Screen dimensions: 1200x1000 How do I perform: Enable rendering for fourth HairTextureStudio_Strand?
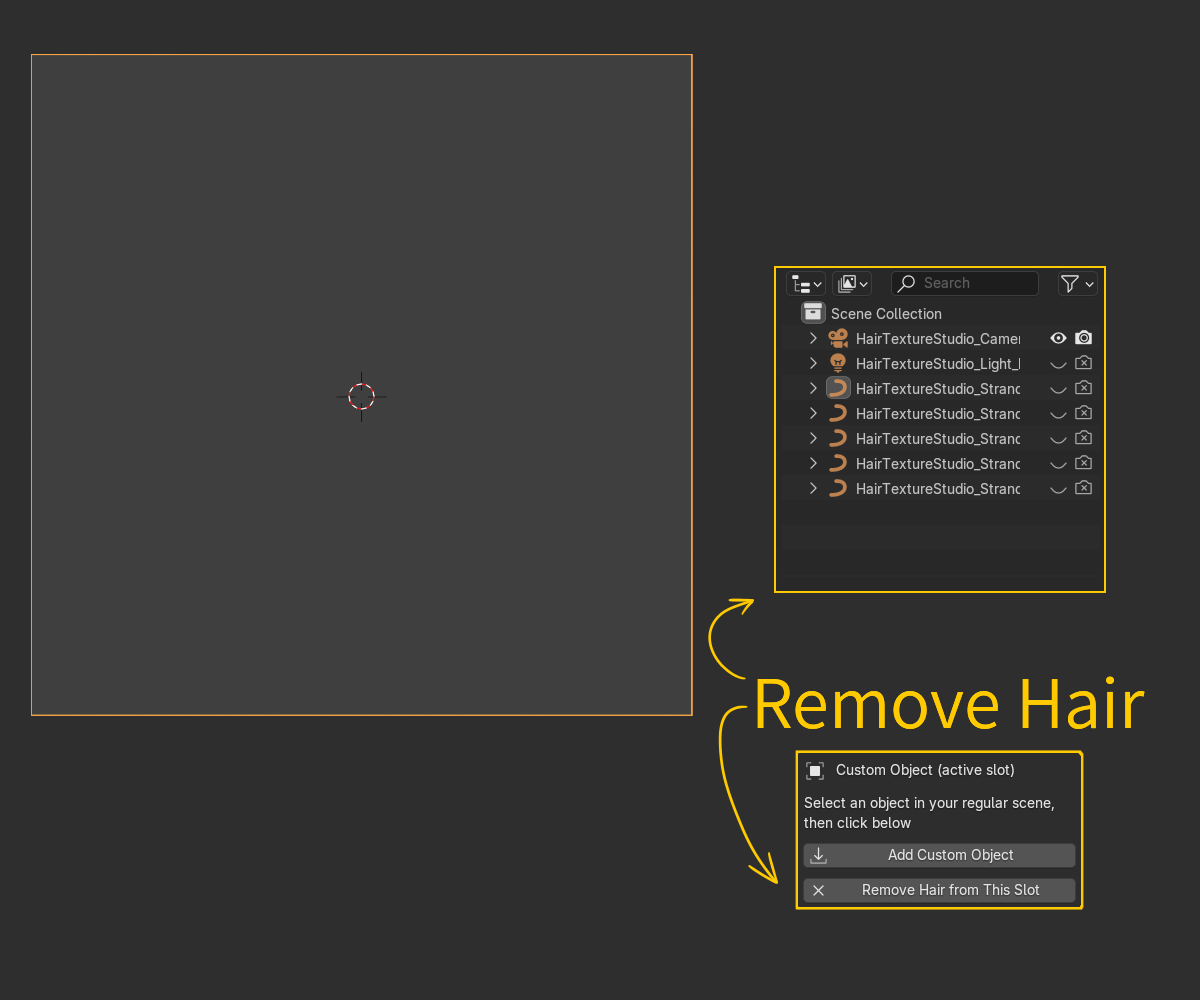tap(1083, 463)
